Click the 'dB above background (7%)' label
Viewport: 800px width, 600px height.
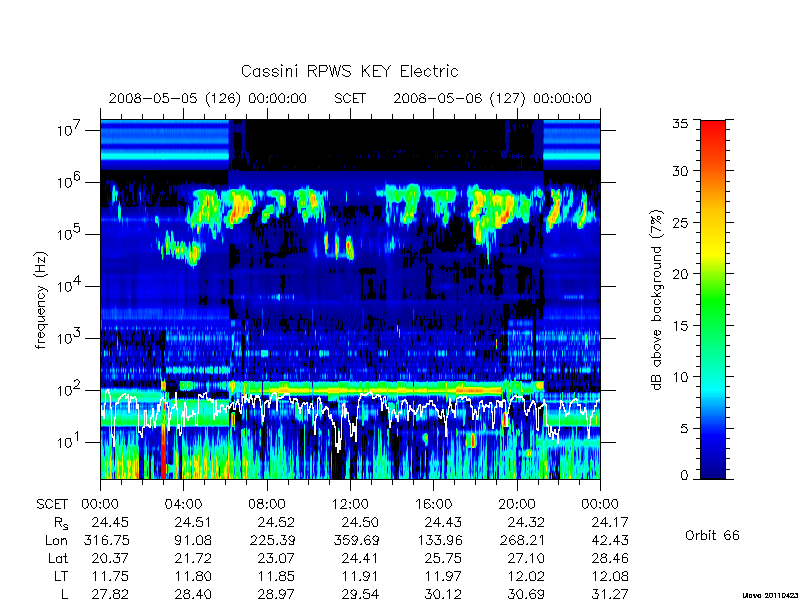[657, 300]
